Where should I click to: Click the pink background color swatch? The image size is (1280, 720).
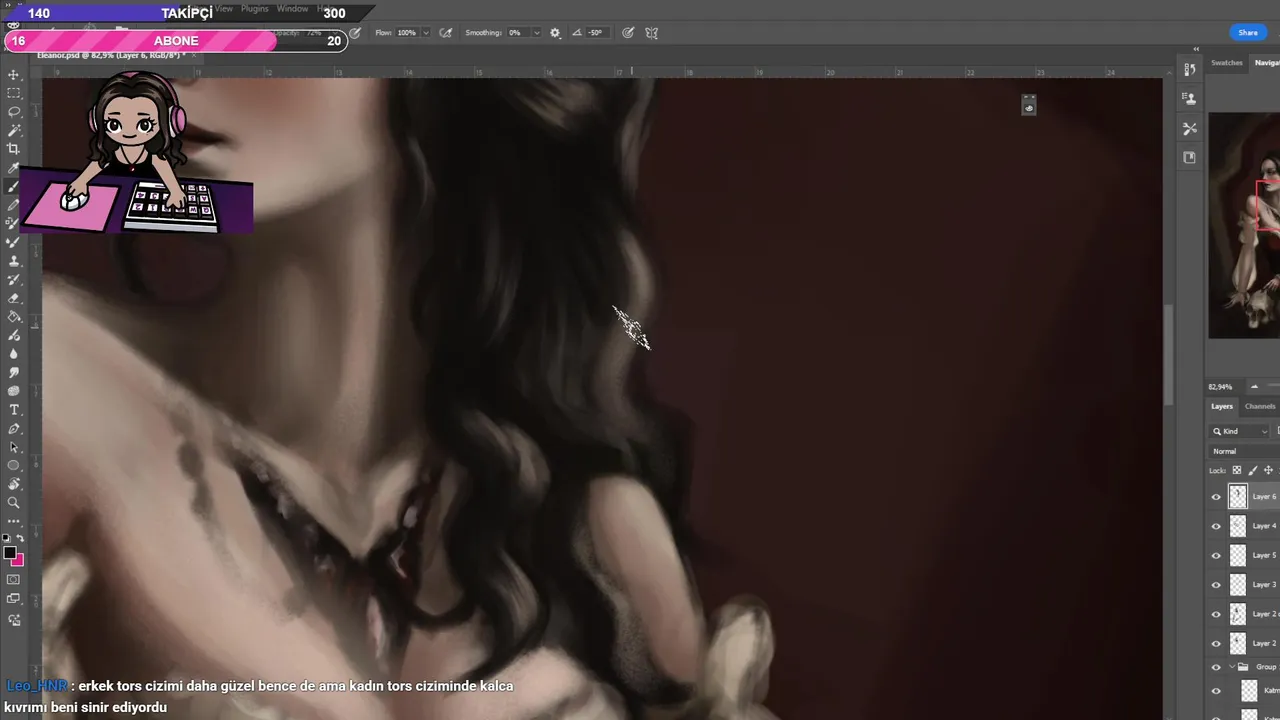(x=18, y=560)
